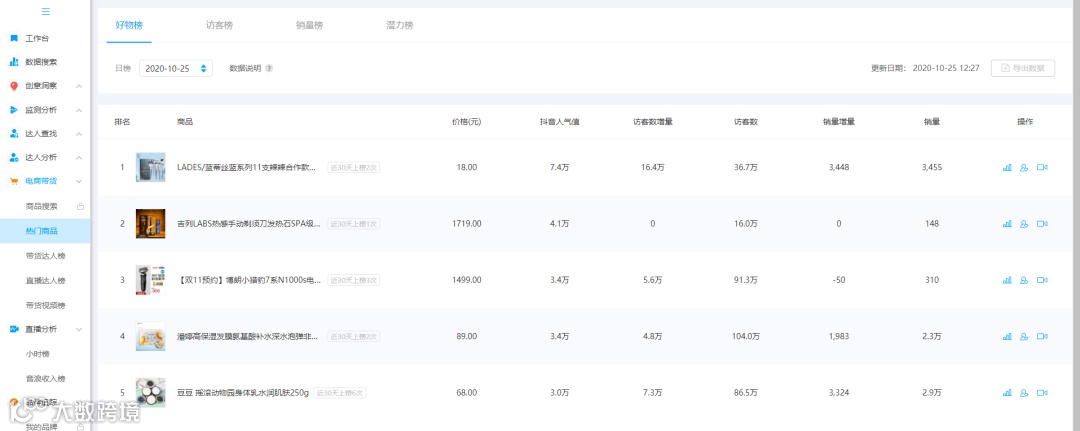Image resolution: width=1080 pixels, height=431 pixels.
Task: Open influencer icon for 博朗小猎豹 product row
Action: coord(1024,280)
